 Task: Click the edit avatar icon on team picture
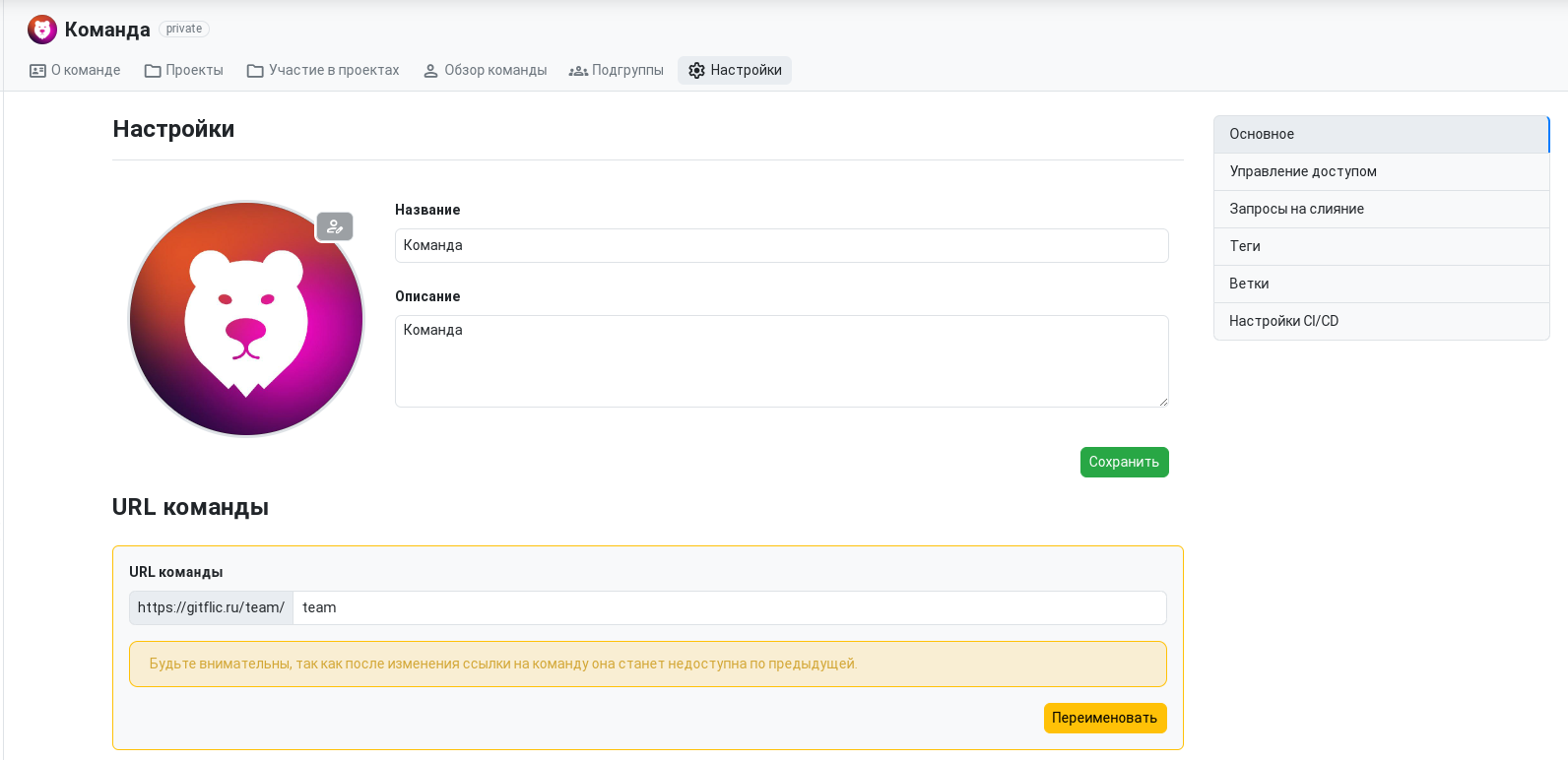coord(335,226)
